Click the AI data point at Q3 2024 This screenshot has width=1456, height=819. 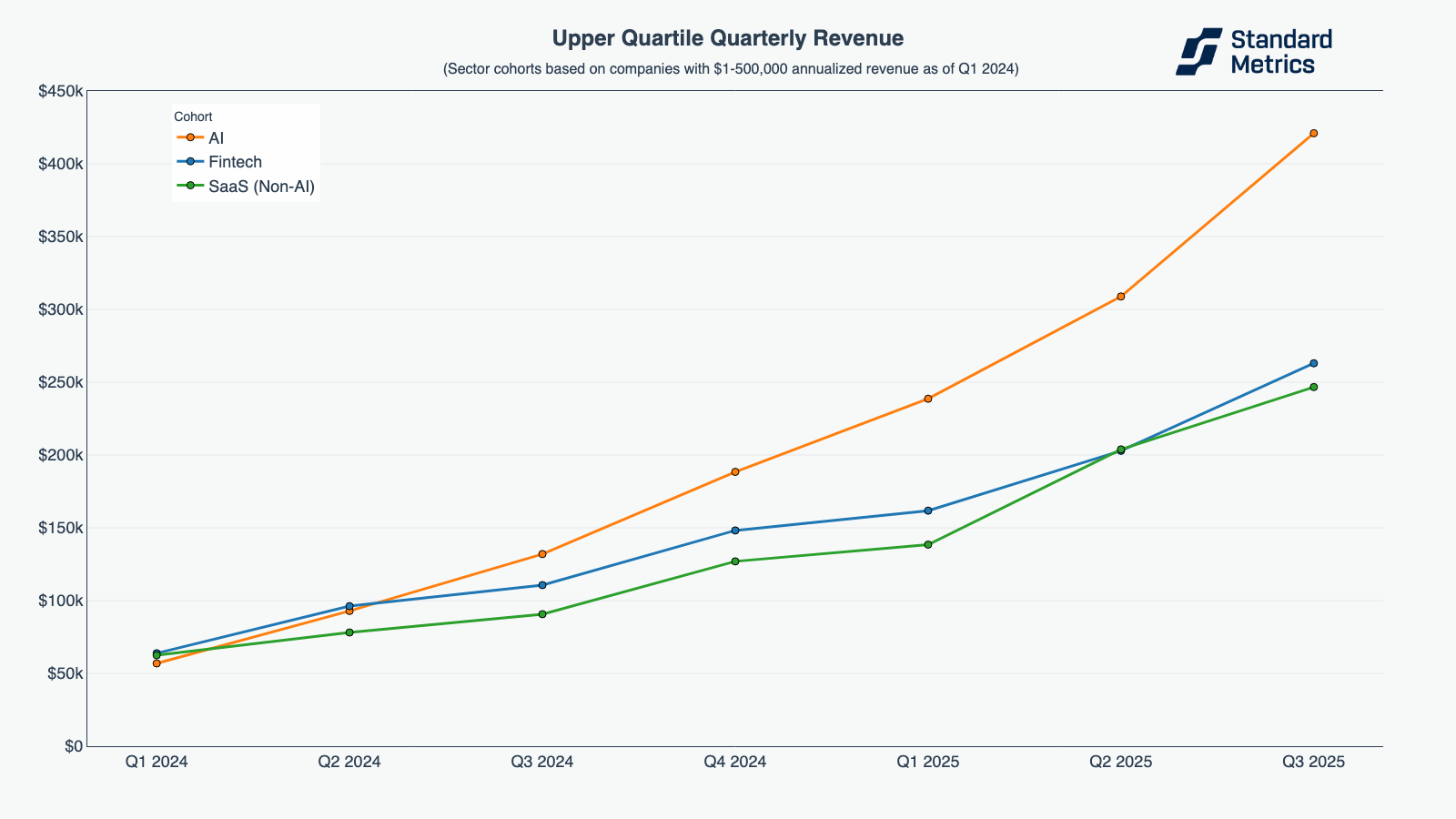(542, 554)
